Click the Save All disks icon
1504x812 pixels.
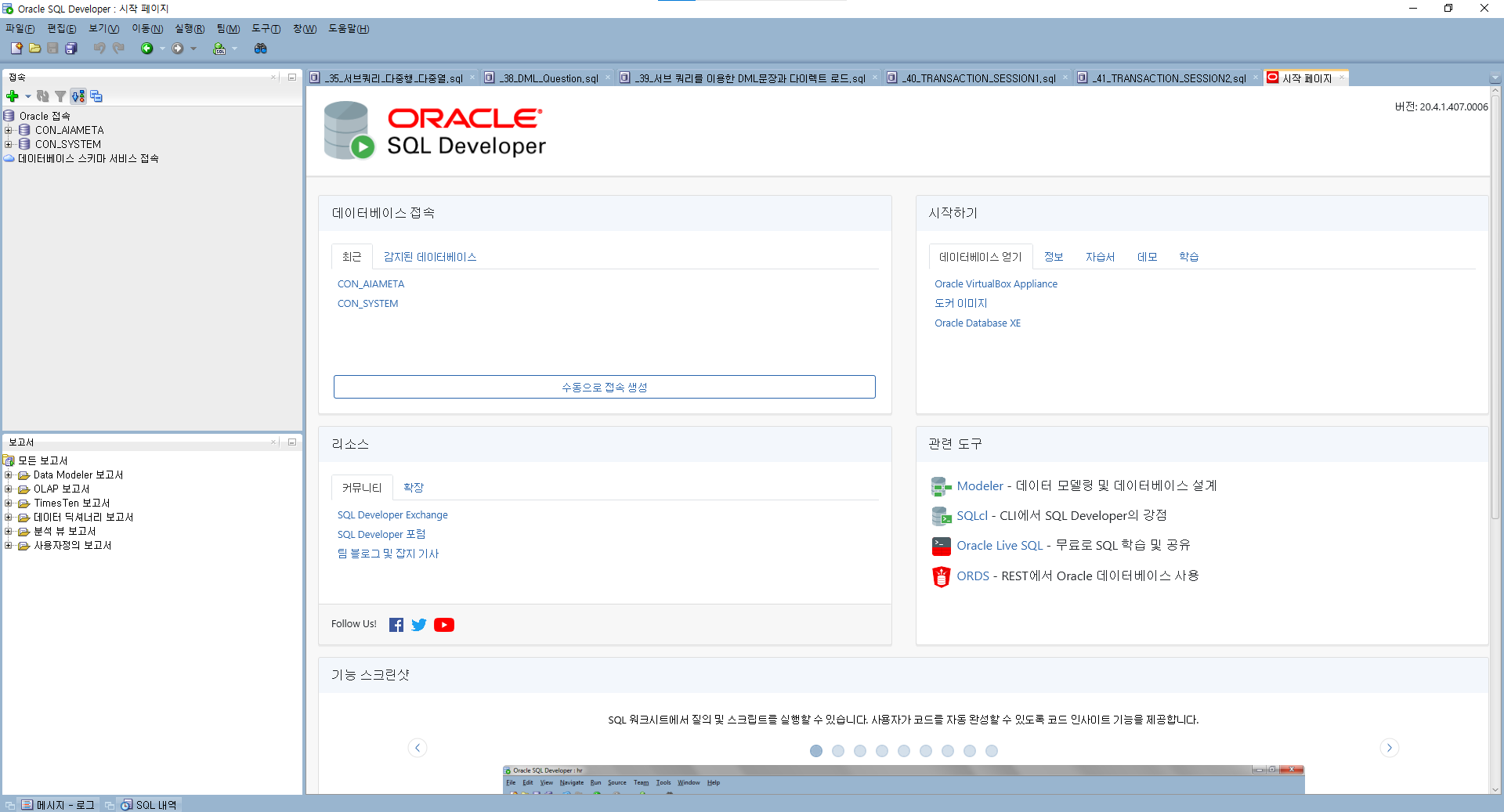71,49
